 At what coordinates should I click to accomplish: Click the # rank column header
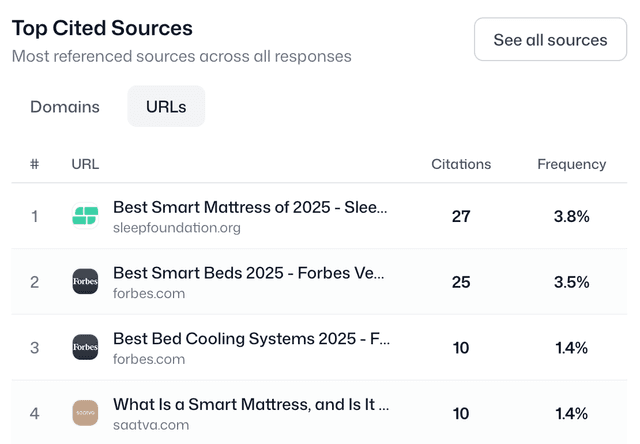pos(34,164)
